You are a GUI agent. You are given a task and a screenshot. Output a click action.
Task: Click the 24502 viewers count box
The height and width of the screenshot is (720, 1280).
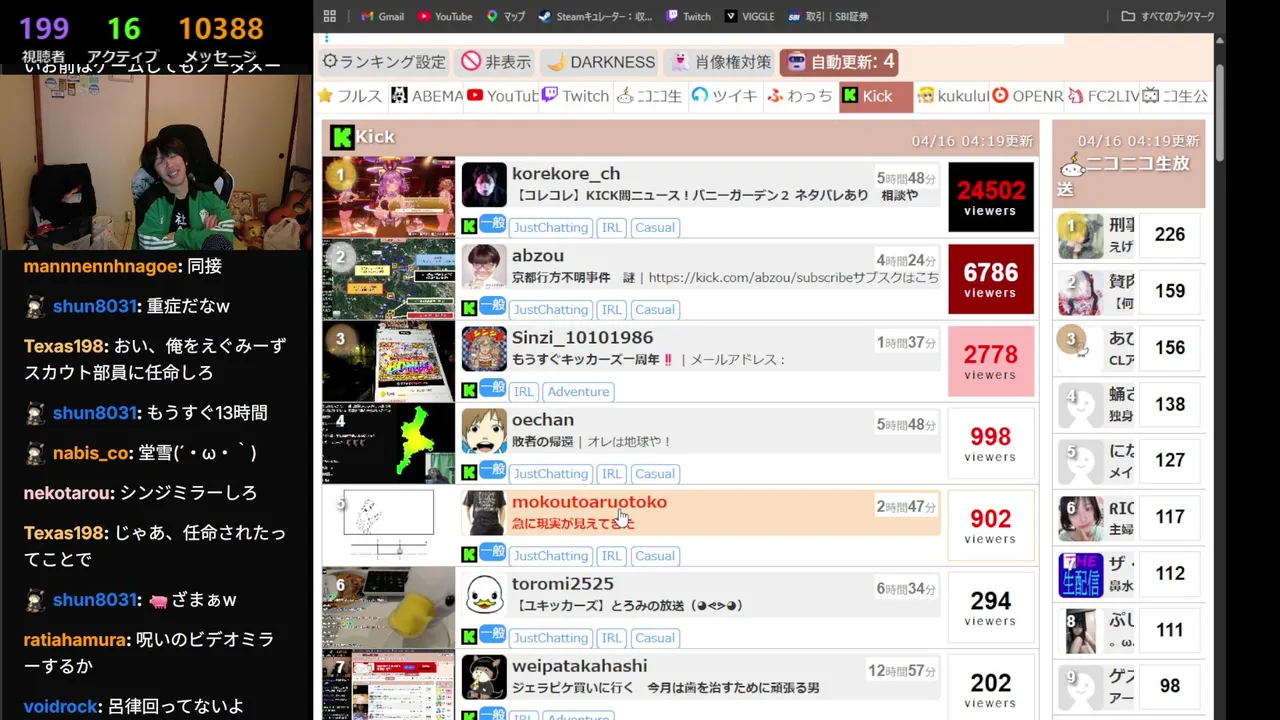991,197
